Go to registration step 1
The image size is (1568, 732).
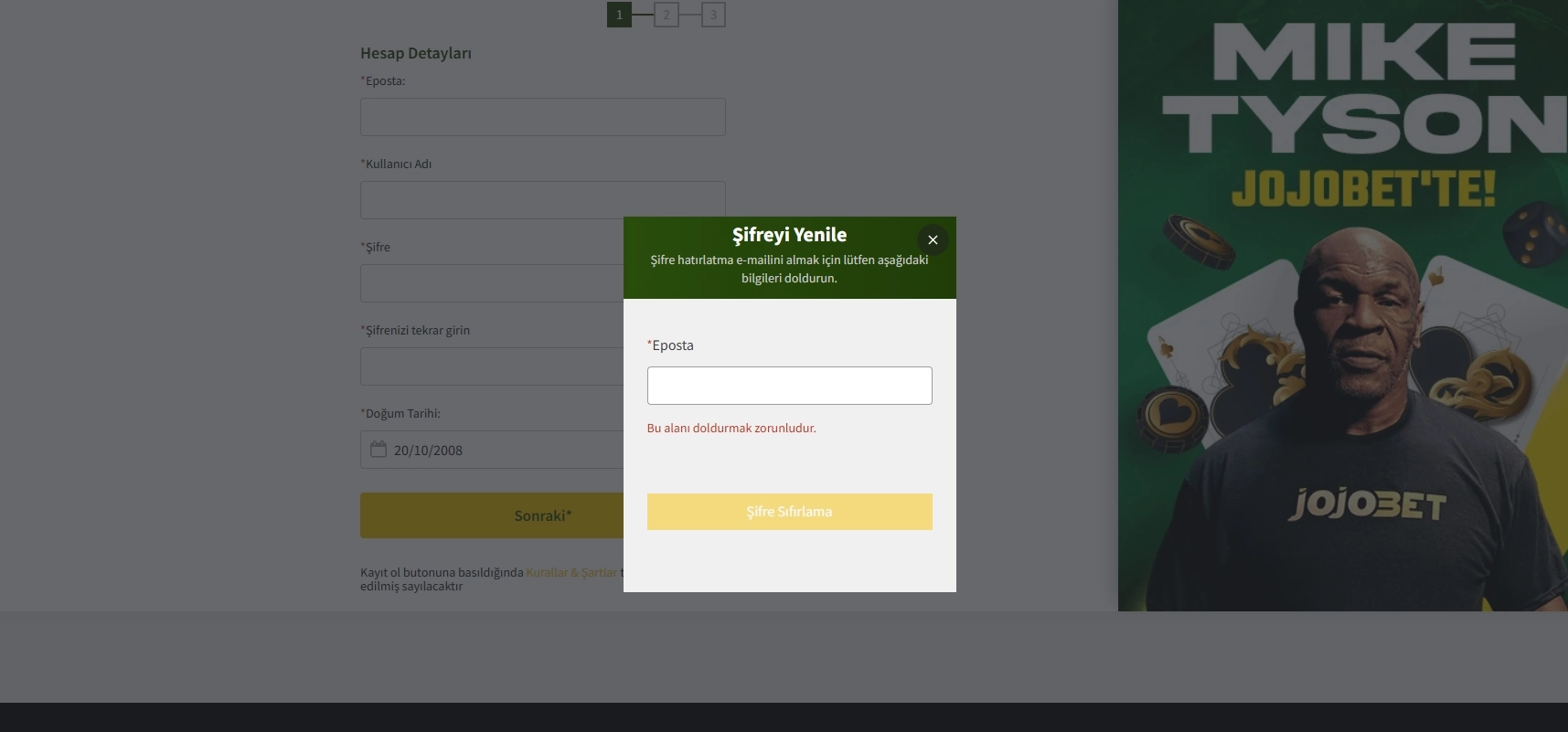point(619,15)
